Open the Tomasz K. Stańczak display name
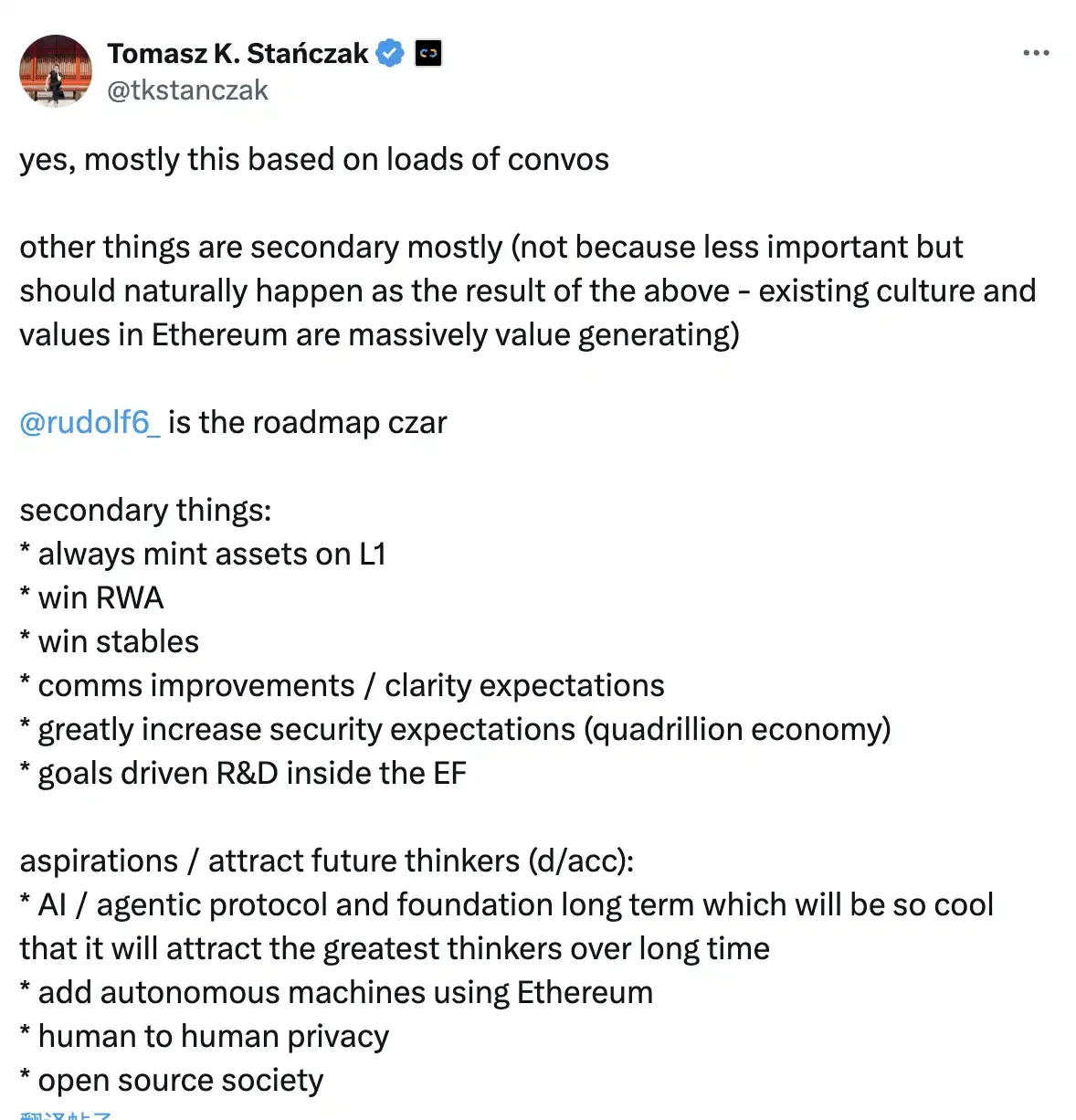The image size is (1076, 1120). [x=237, y=54]
